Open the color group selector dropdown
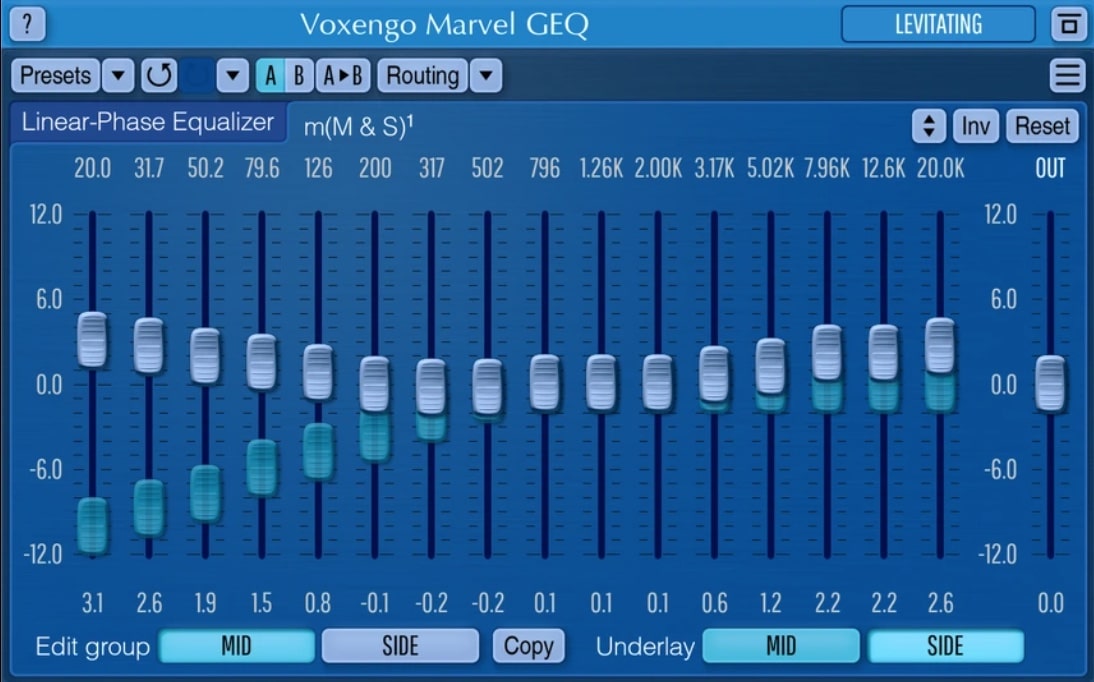The width and height of the screenshot is (1094, 682). click(233, 75)
